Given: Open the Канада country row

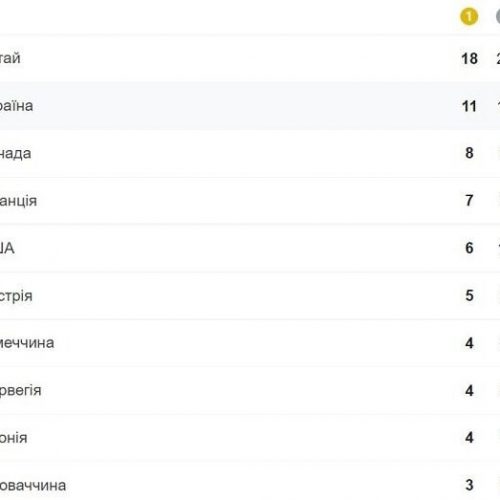Looking at the screenshot, I should (250, 153).
